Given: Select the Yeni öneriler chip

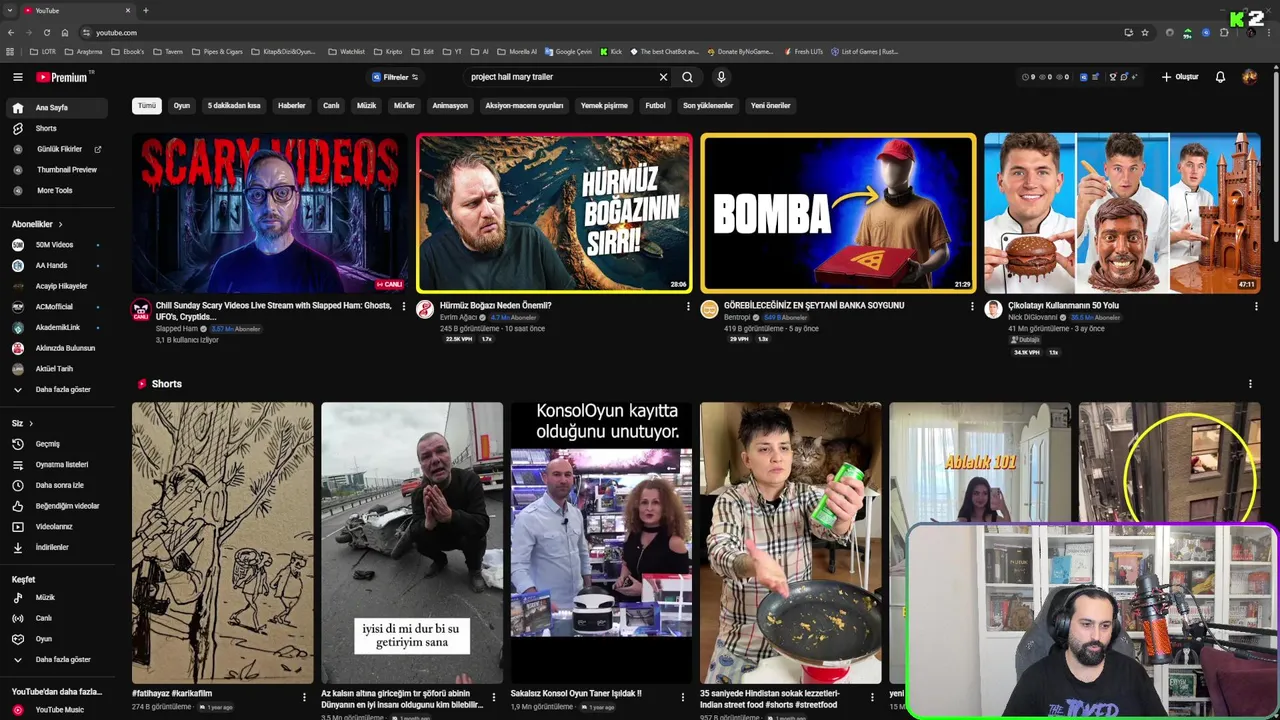Looking at the screenshot, I should tap(771, 105).
